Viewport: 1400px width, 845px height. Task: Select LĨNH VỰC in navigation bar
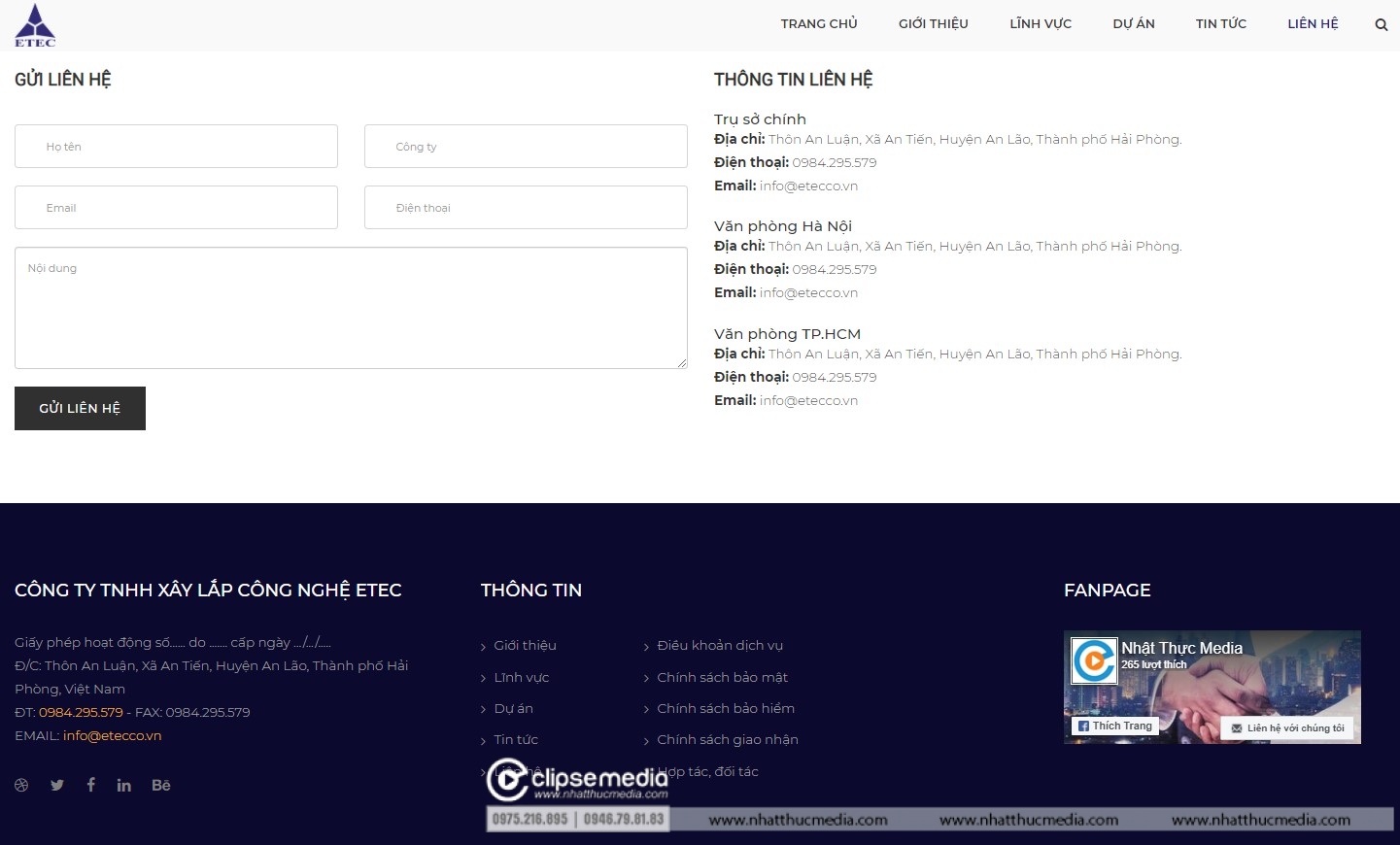(x=1040, y=24)
